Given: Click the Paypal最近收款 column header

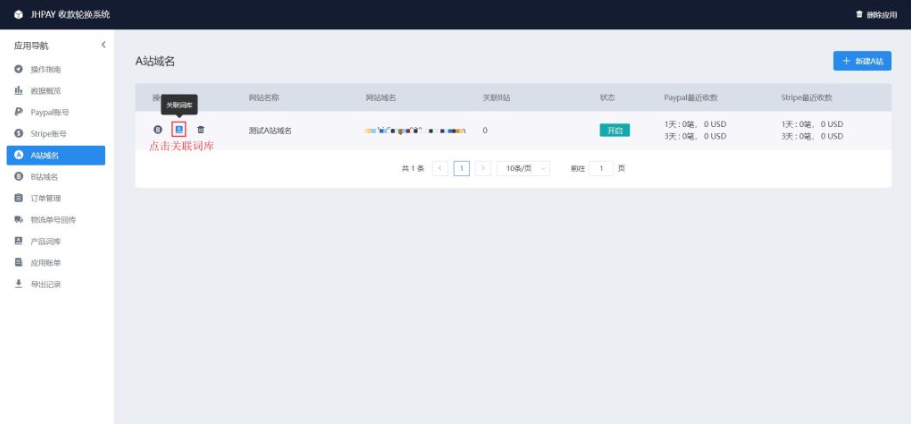Looking at the screenshot, I should click(x=691, y=98).
